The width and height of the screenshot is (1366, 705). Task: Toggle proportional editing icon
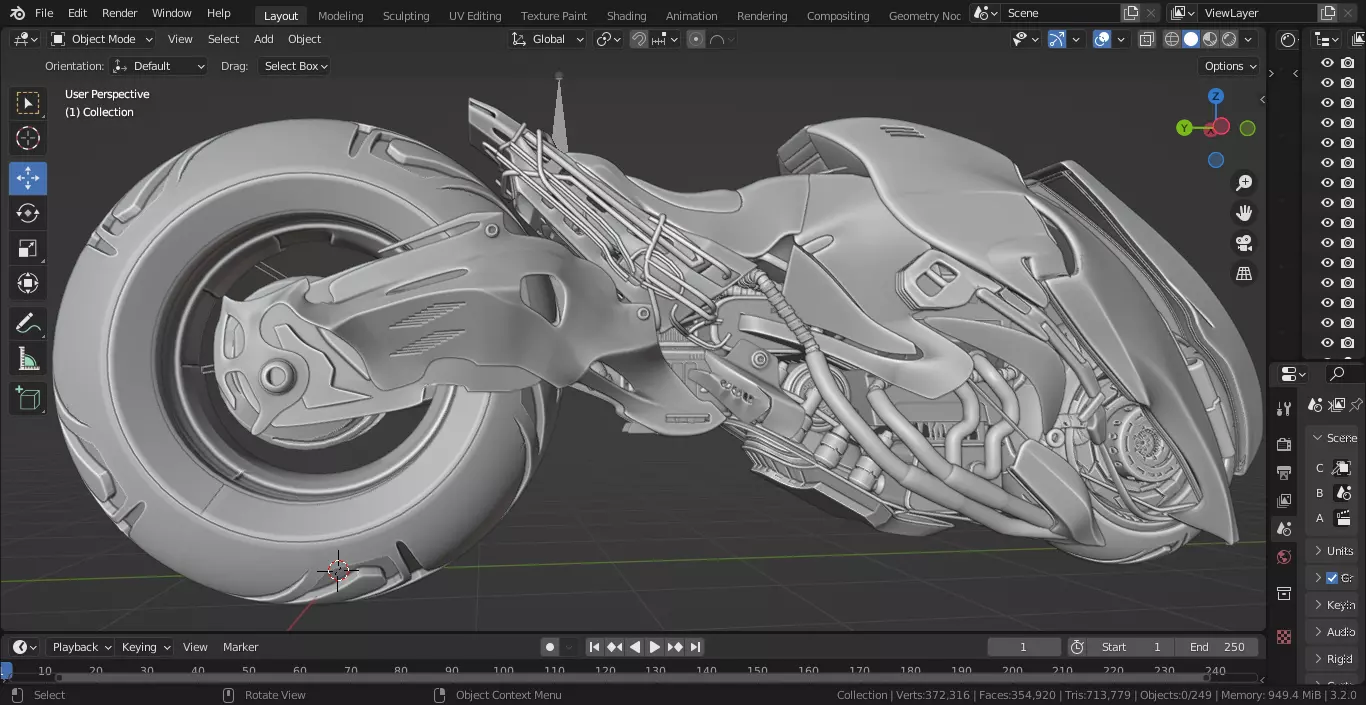pos(696,39)
